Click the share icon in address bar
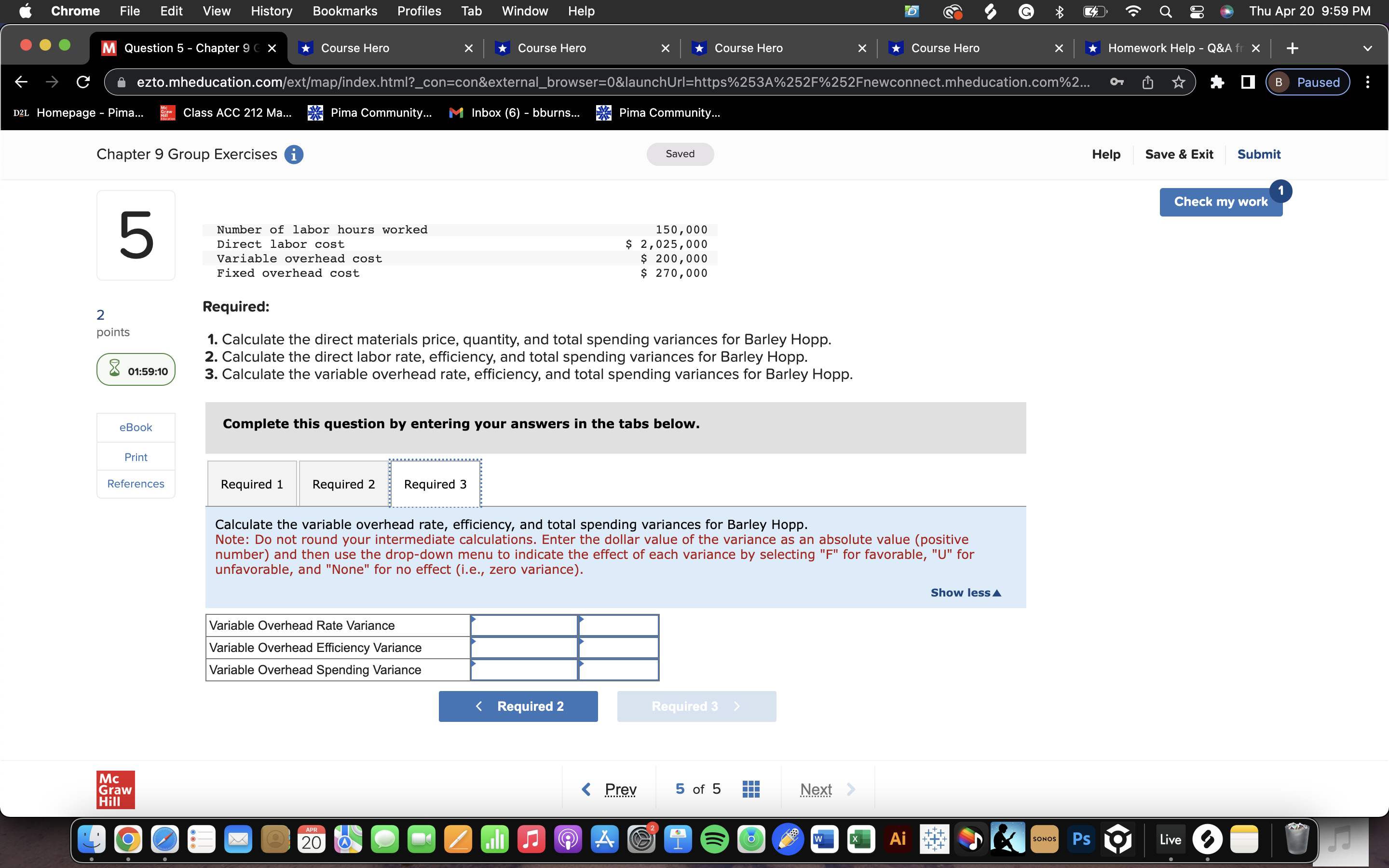This screenshot has height=868, width=1389. pos(1147,82)
